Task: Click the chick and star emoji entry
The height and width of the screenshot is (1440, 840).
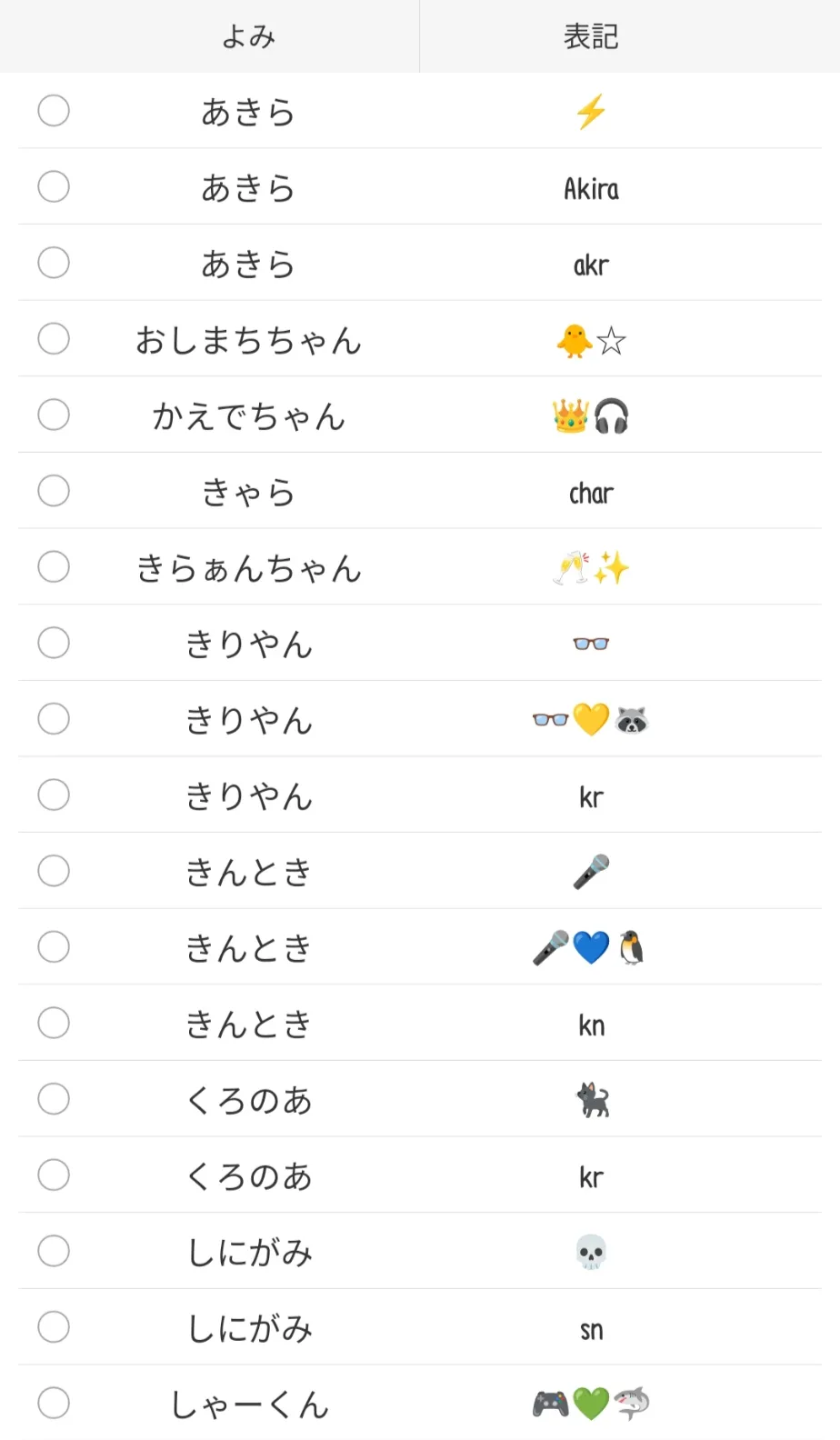Action: coord(591,341)
